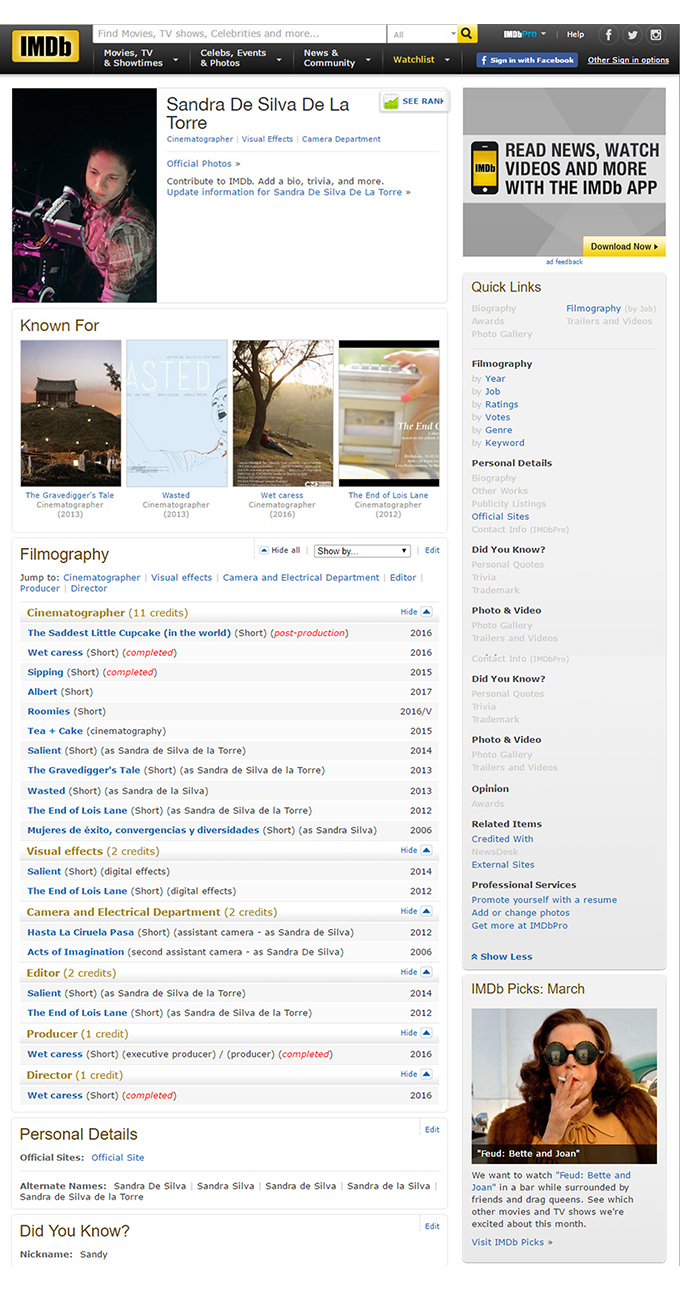Open the Wet caress poster thumbnail
This screenshot has width=680, height=1299.
coord(282,413)
